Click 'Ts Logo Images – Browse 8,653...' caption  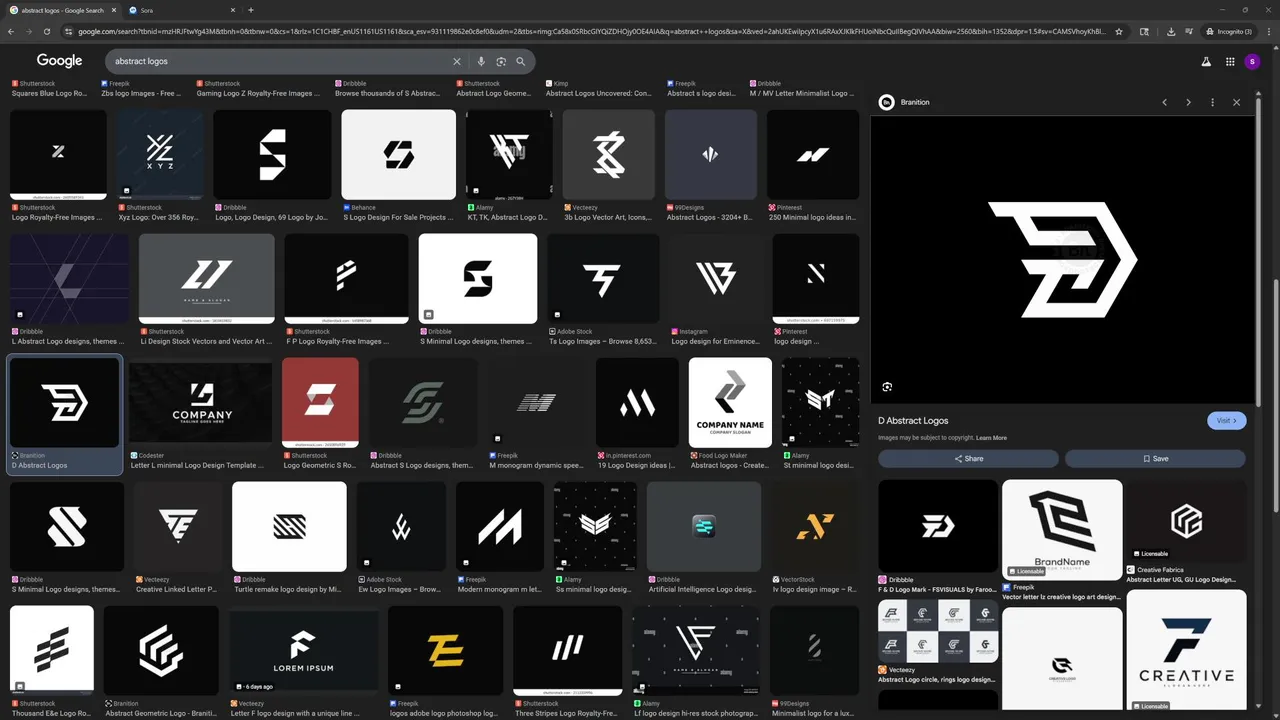tap(603, 341)
